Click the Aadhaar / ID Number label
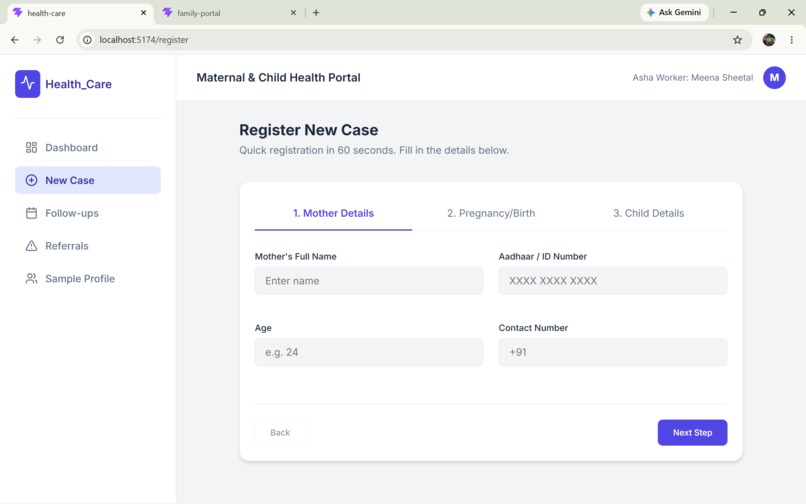Viewport: 806px width, 504px height. [542, 257]
